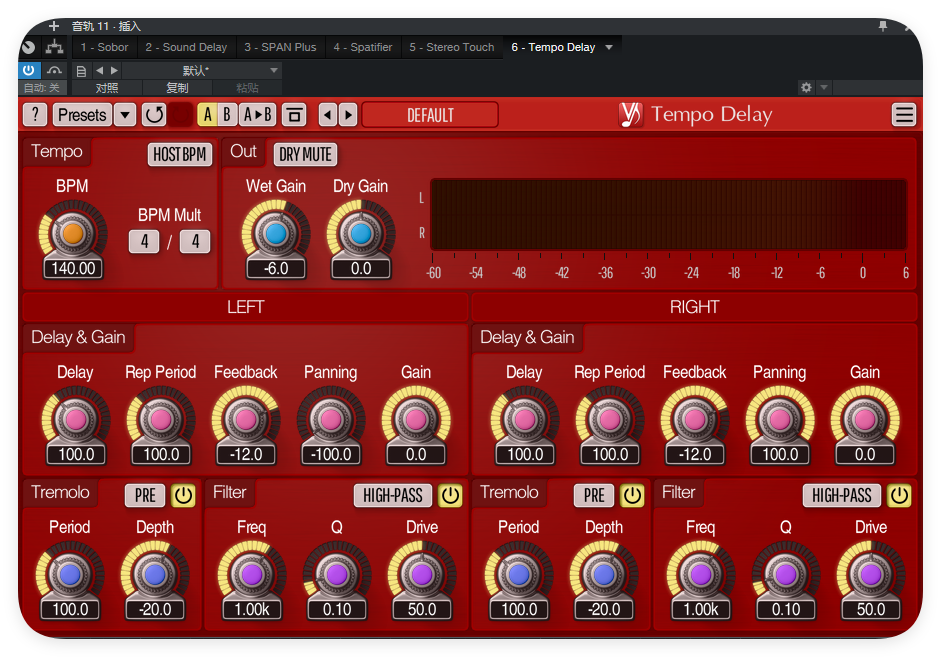The height and width of the screenshot is (657, 941).
Task: Toggle left Filter power button
Action: click(450, 496)
